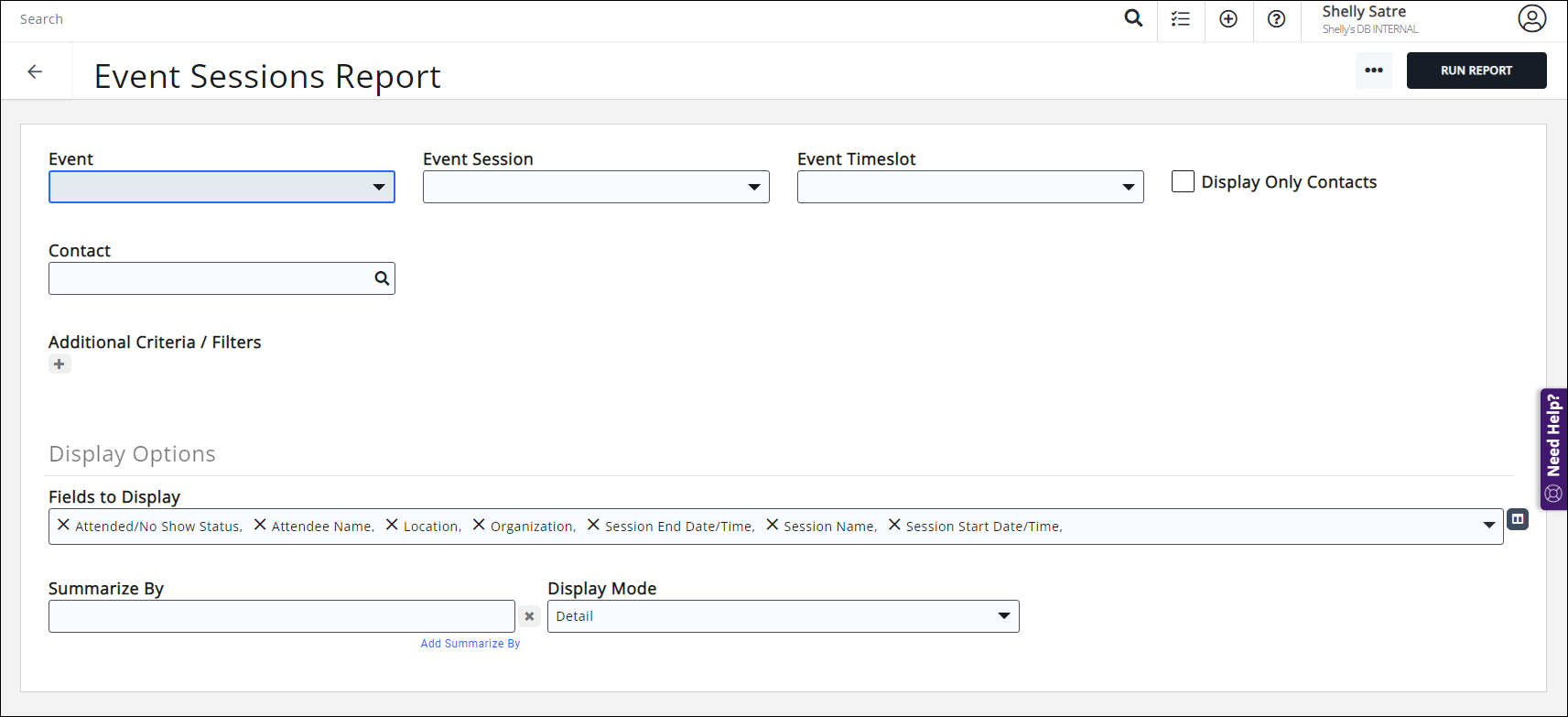Viewport: 1568px width, 717px height.
Task: Click the quick add plus circle icon
Action: (x=1228, y=19)
